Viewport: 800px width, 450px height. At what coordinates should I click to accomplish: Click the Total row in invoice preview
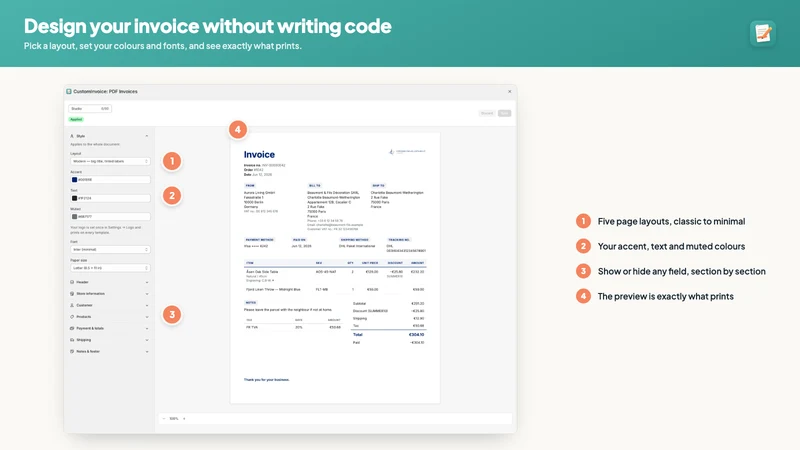pos(388,335)
